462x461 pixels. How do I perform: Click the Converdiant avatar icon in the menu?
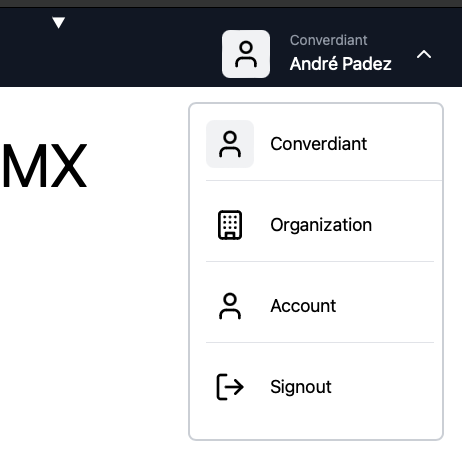[x=230, y=144]
